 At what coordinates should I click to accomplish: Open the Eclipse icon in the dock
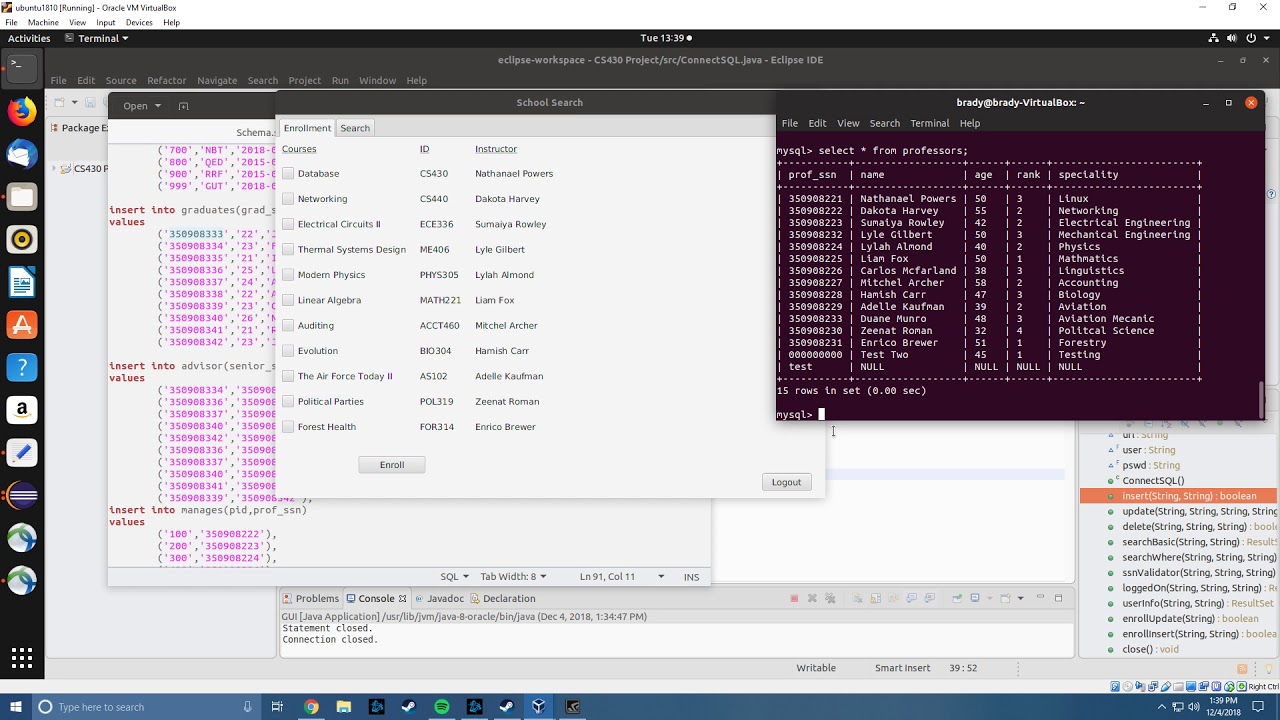click(22, 496)
